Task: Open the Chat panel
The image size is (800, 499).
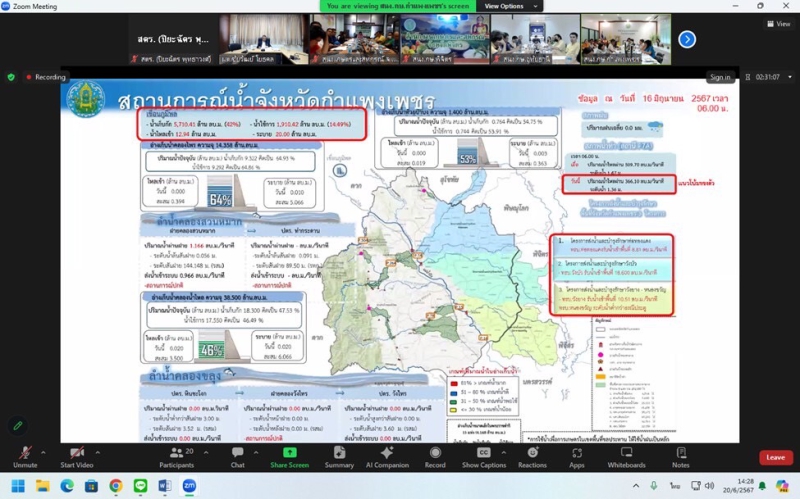Action: click(x=237, y=455)
